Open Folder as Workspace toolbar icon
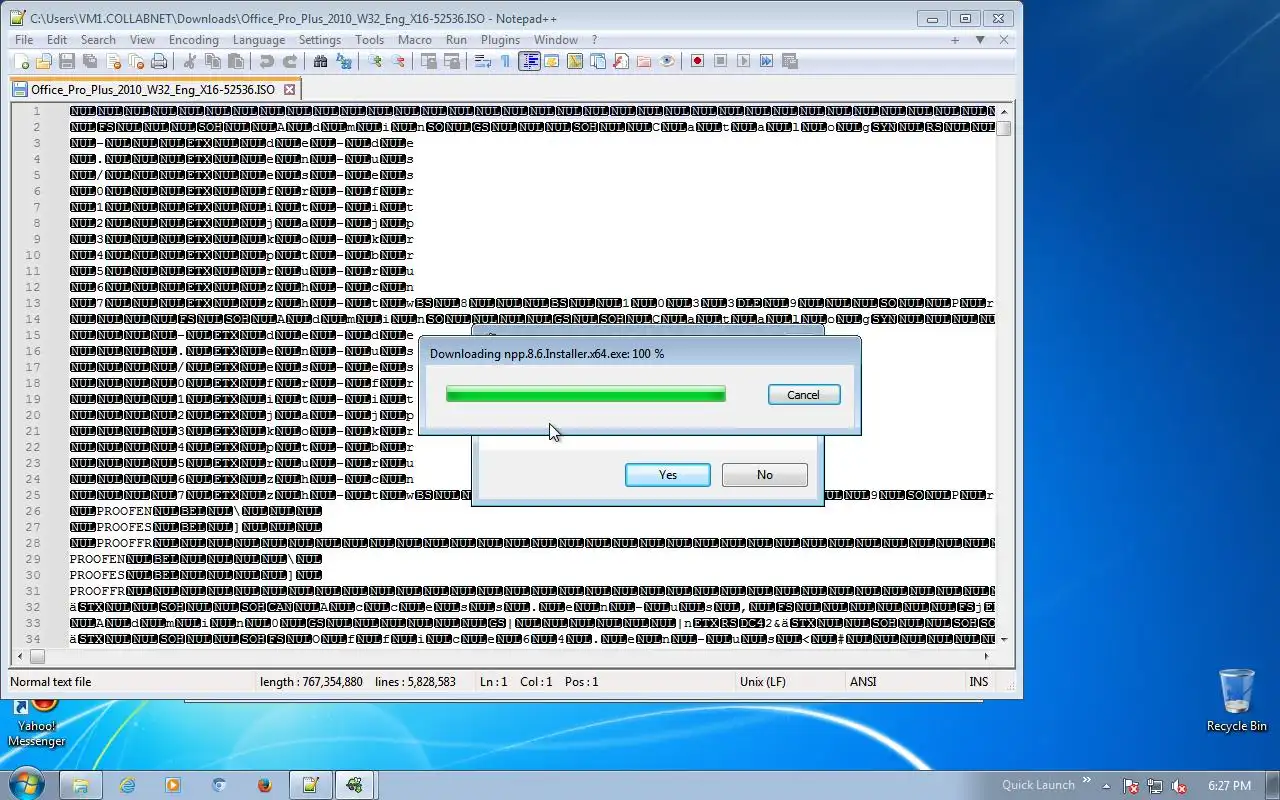Screen dimensions: 1280x800 coord(644,61)
